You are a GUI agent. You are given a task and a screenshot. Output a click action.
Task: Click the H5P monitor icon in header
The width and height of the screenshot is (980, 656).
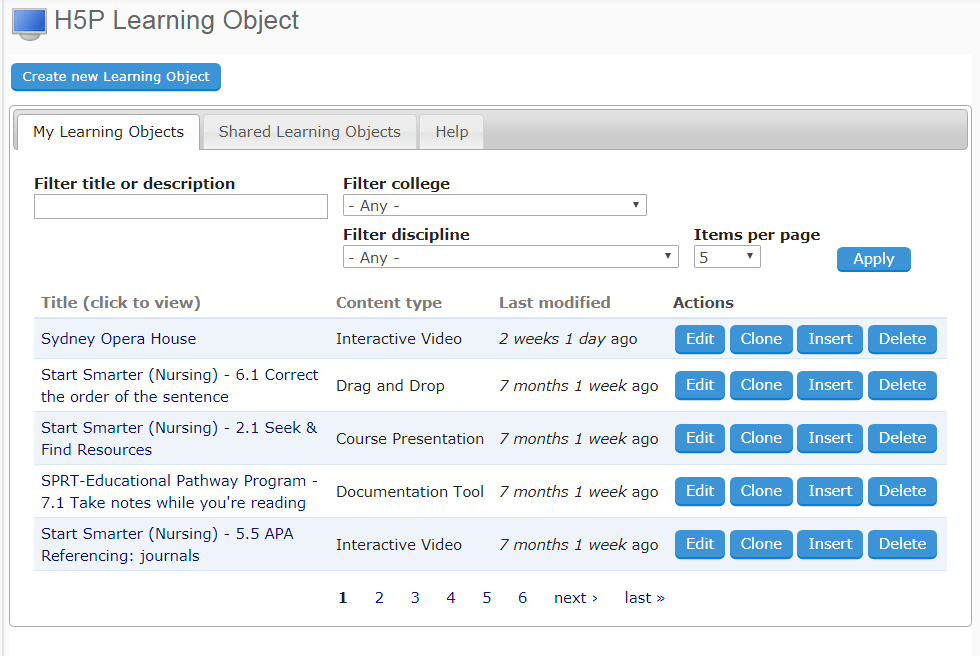pos(29,22)
